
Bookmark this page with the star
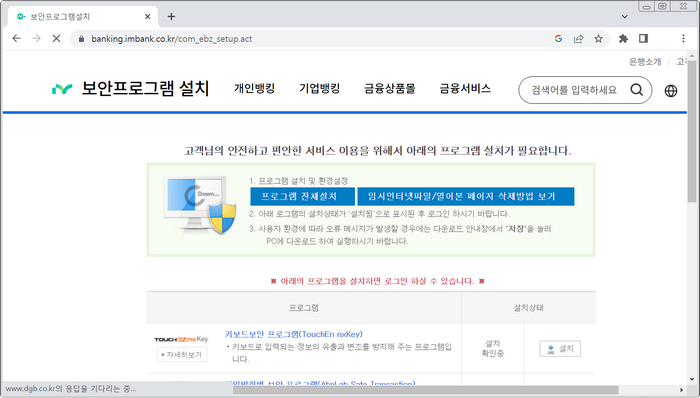click(x=598, y=39)
